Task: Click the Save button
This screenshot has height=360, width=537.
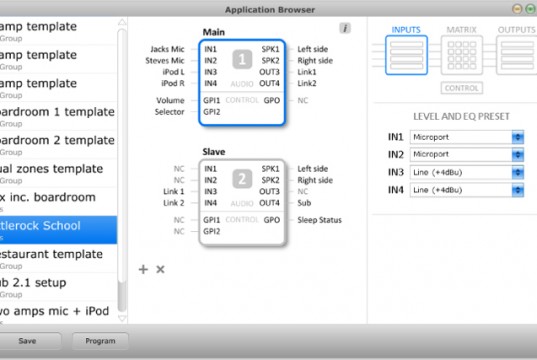Action: [27, 341]
